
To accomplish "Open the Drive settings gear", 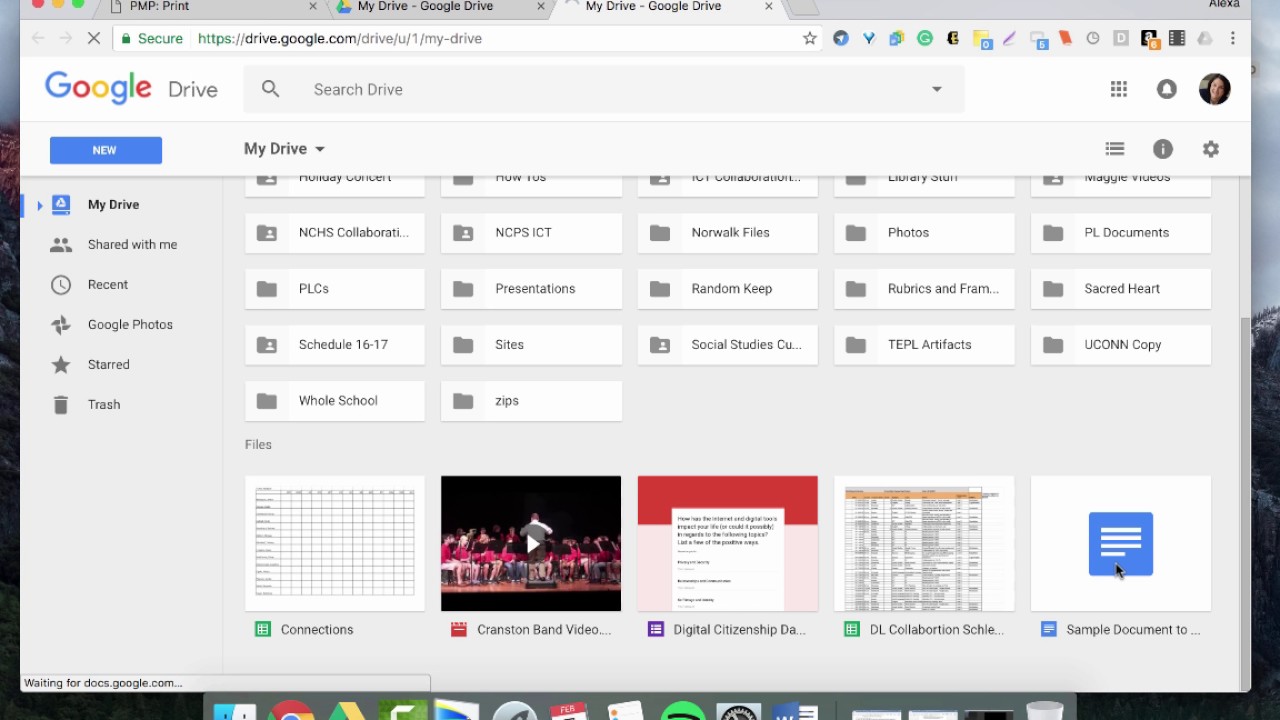I will pos(1211,149).
